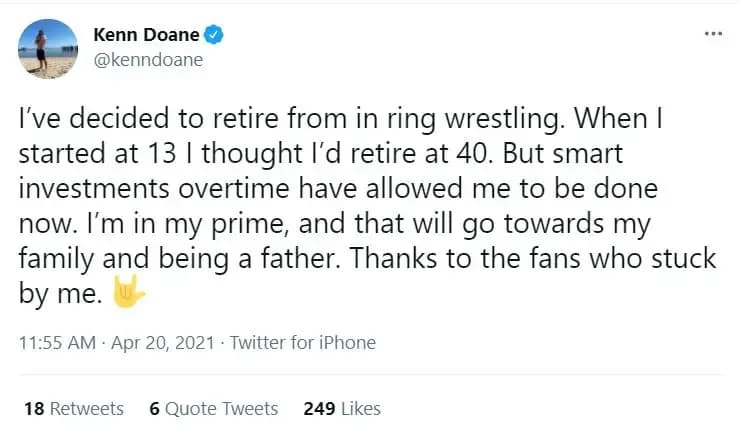The width and height of the screenshot is (740, 440).
Task: View the 18 Retweets list
Action: (x=73, y=408)
